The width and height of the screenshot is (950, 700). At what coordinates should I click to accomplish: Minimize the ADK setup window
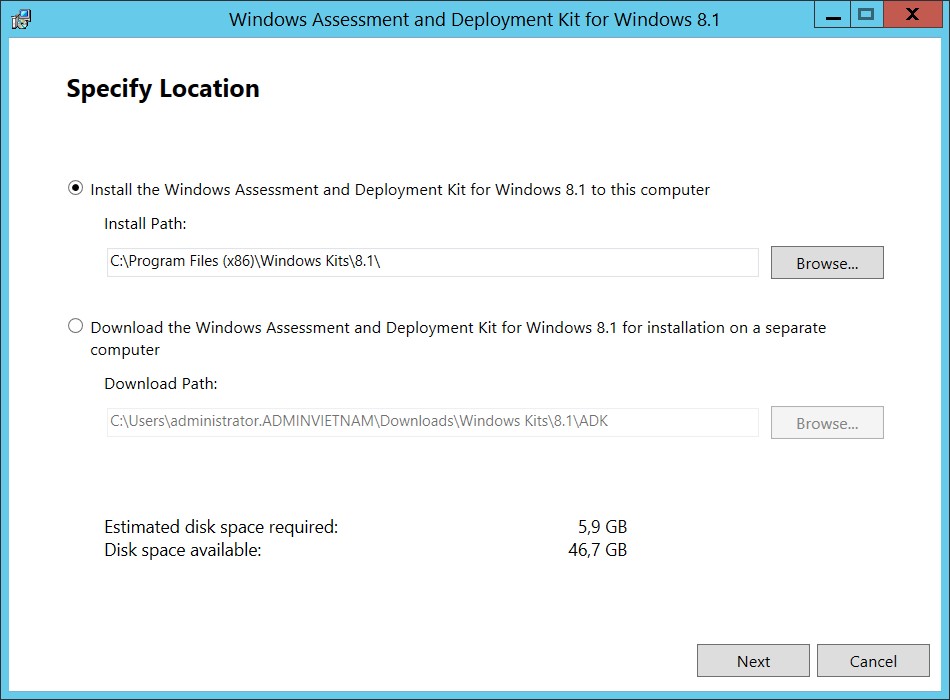point(832,15)
